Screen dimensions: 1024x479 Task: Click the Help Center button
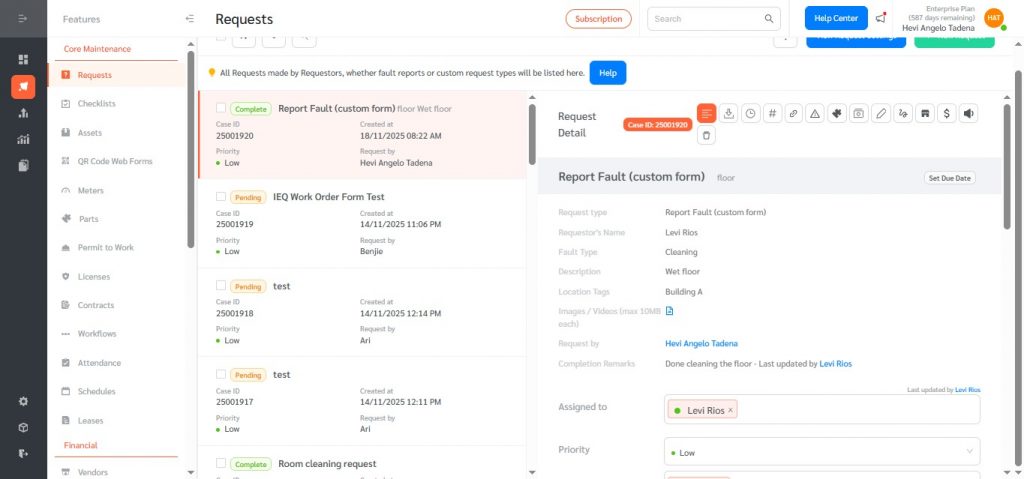click(x=836, y=18)
